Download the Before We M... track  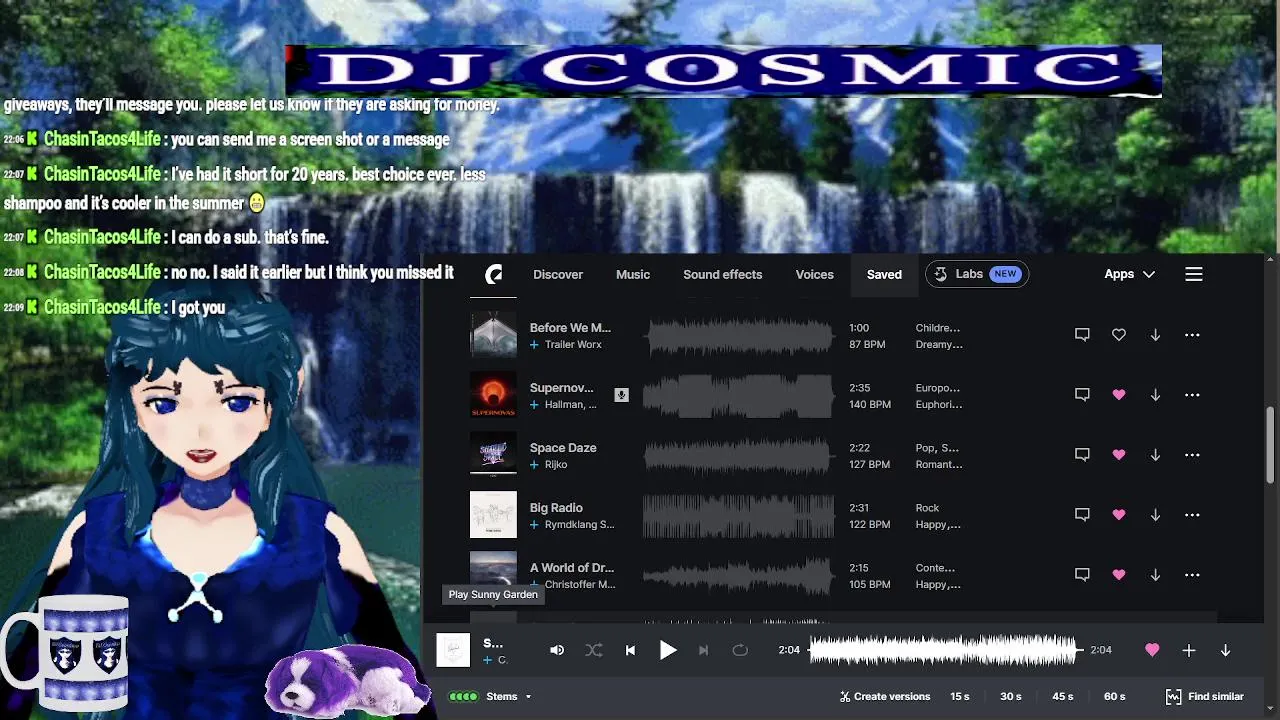(x=1155, y=335)
